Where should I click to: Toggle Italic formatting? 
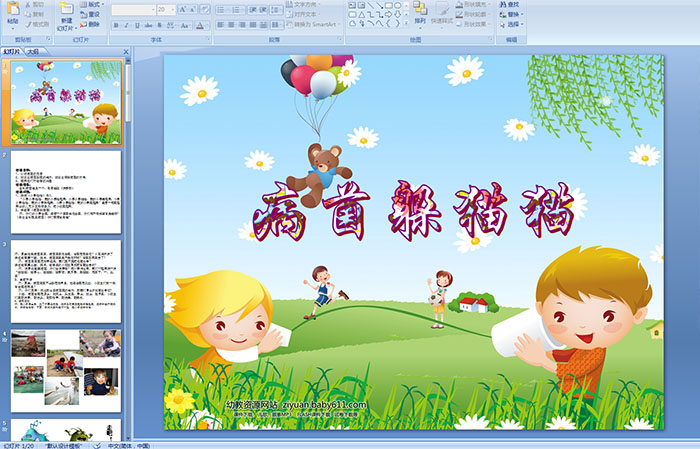click(126, 25)
